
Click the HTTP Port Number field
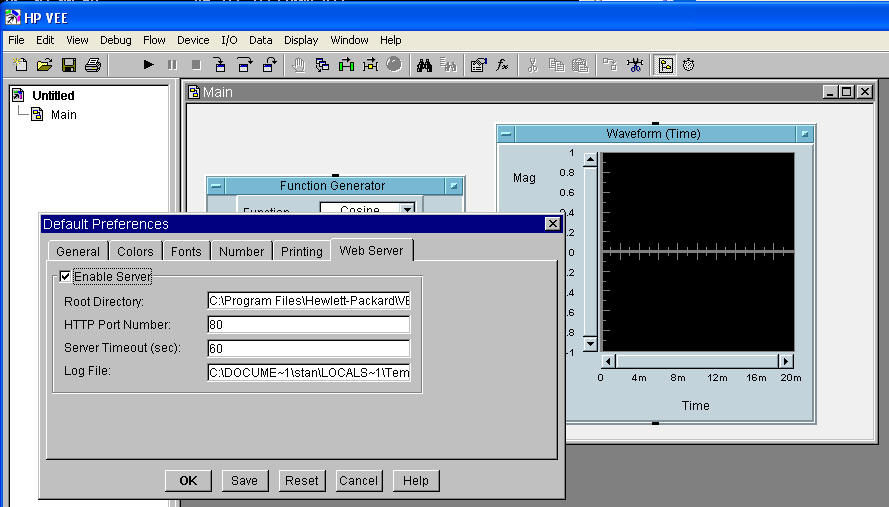[308, 324]
